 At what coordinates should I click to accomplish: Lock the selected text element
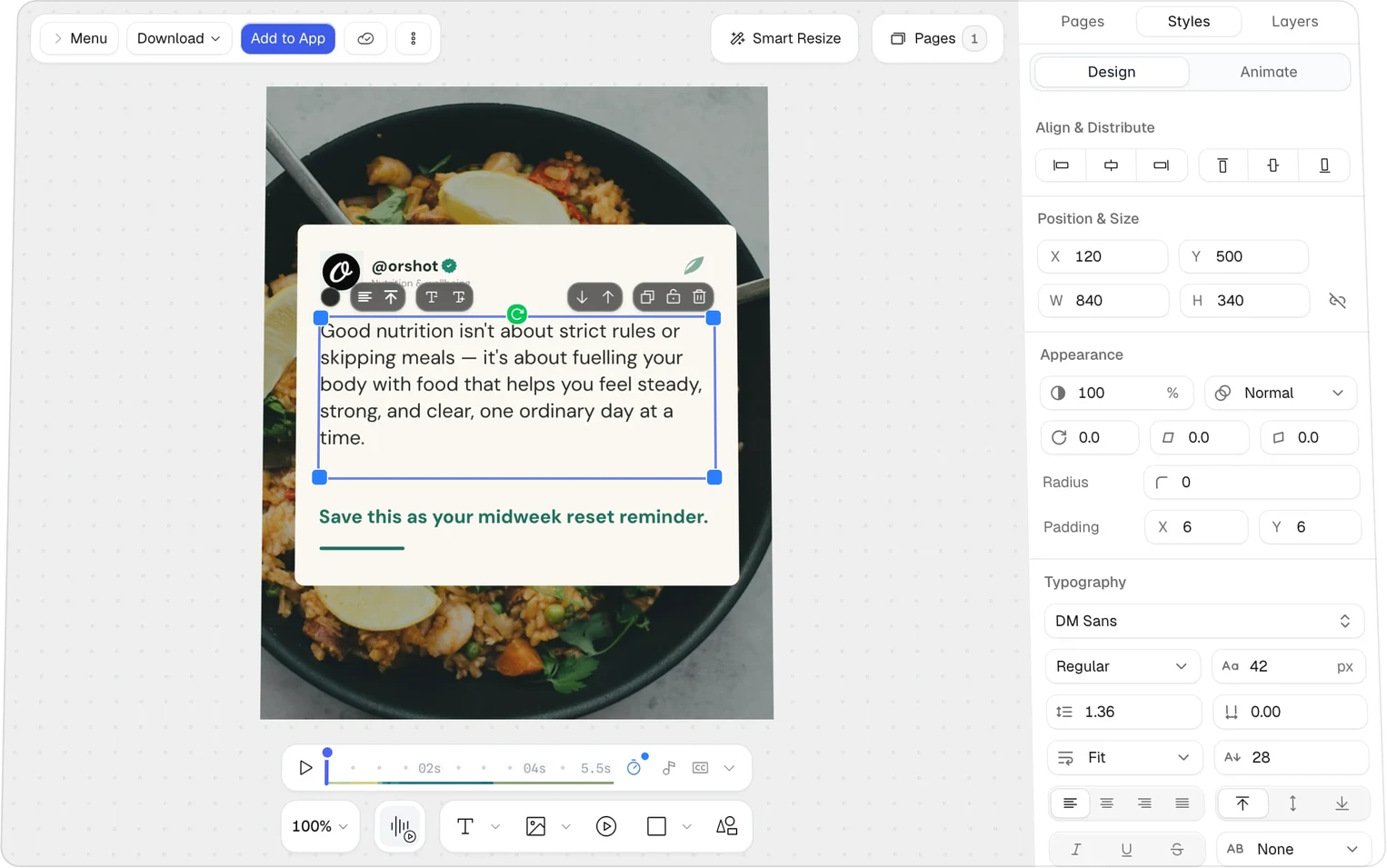tap(674, 297)
